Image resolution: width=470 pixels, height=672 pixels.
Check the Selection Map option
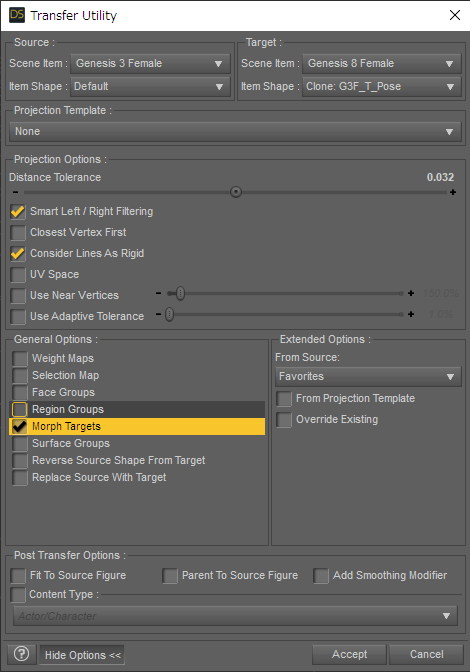(20, 375)
